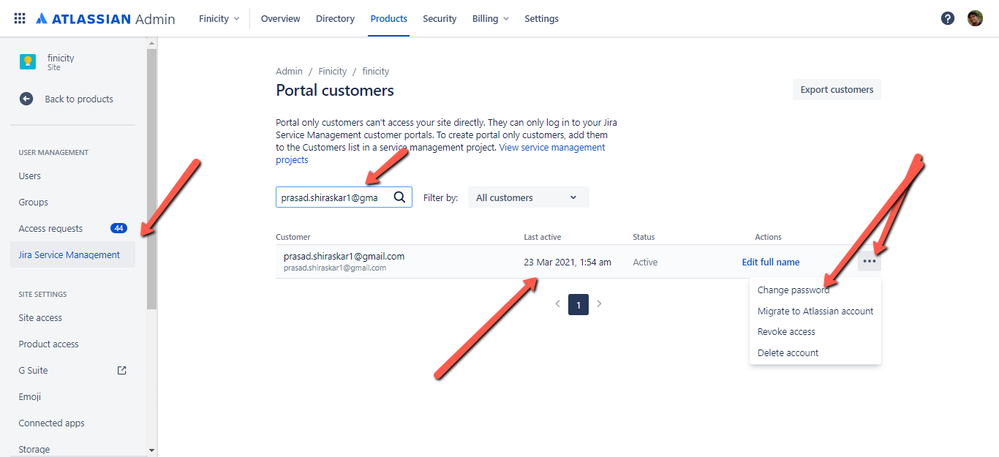Open the help question mark icon
Screen dimensions: 999x457
(x=947, y=18)
